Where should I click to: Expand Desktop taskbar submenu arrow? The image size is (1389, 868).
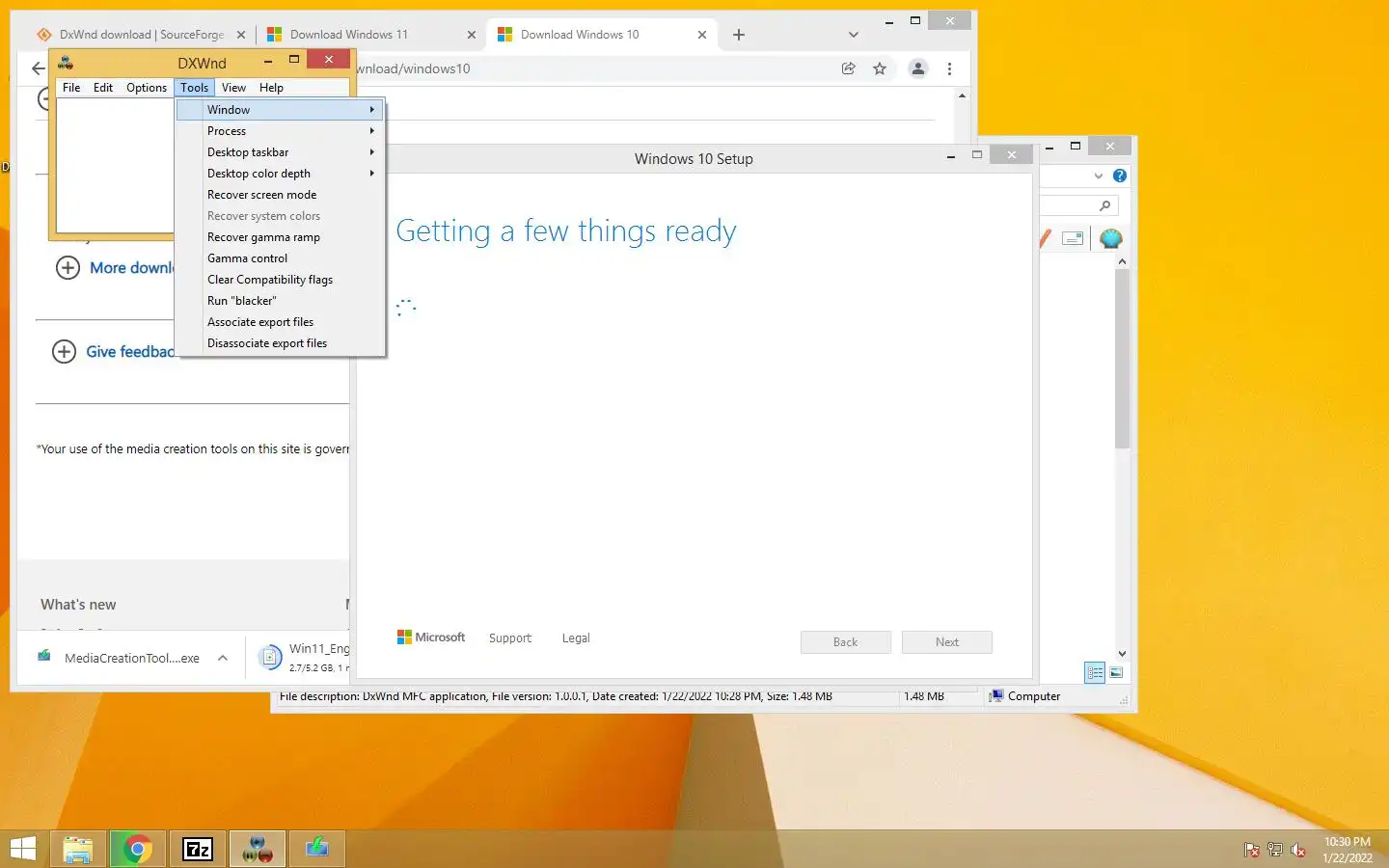371,152
